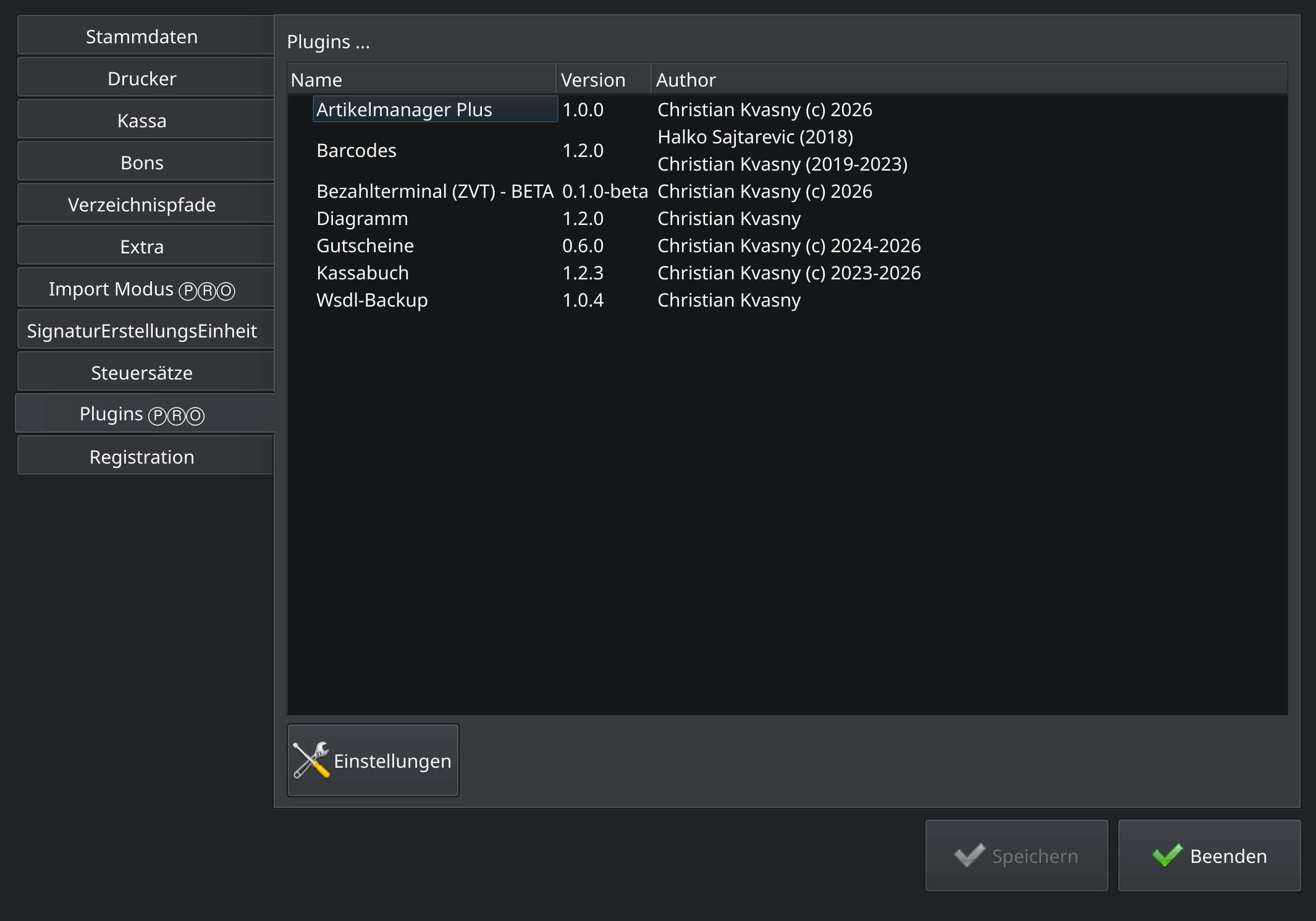Sort by the Version column header
This screenshot has height=921, width=1316.
[604, 79]
